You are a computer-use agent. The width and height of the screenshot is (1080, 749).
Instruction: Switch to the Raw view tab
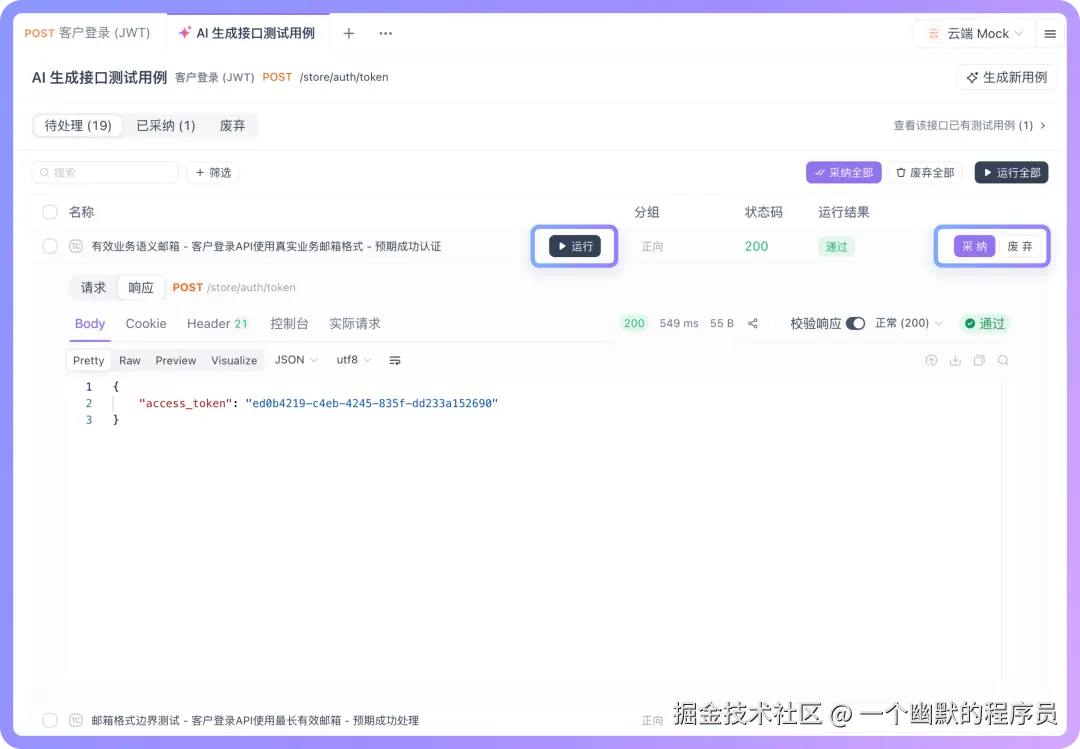(x=131, y=360)
